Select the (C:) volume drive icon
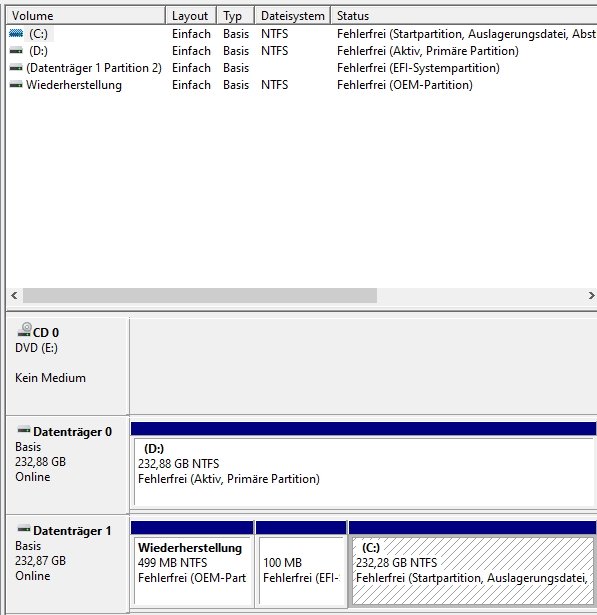This screenshot has height=615, width=597. click(x=16, y=34)
